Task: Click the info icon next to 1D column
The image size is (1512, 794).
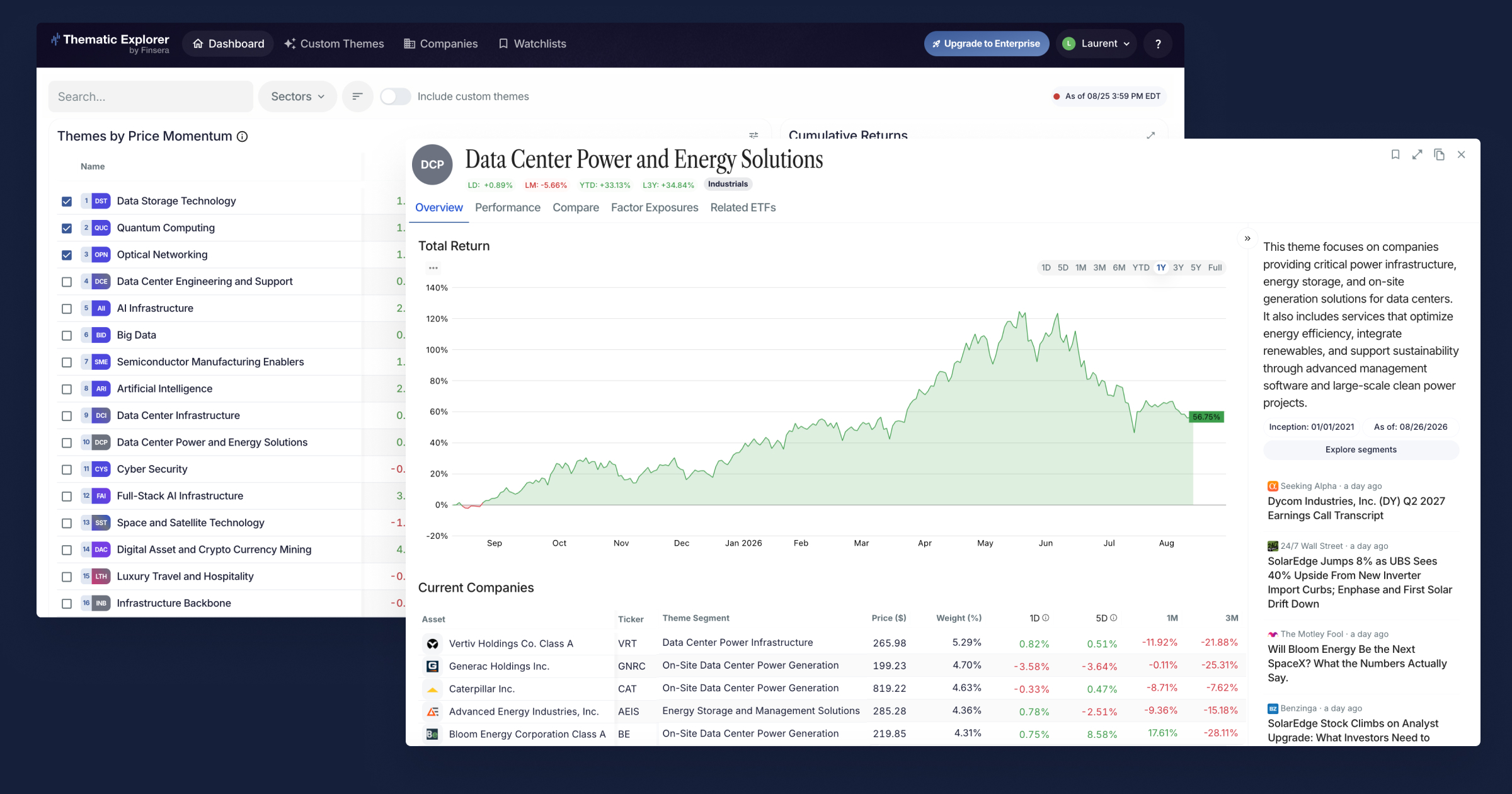Action: (1046, 618)
